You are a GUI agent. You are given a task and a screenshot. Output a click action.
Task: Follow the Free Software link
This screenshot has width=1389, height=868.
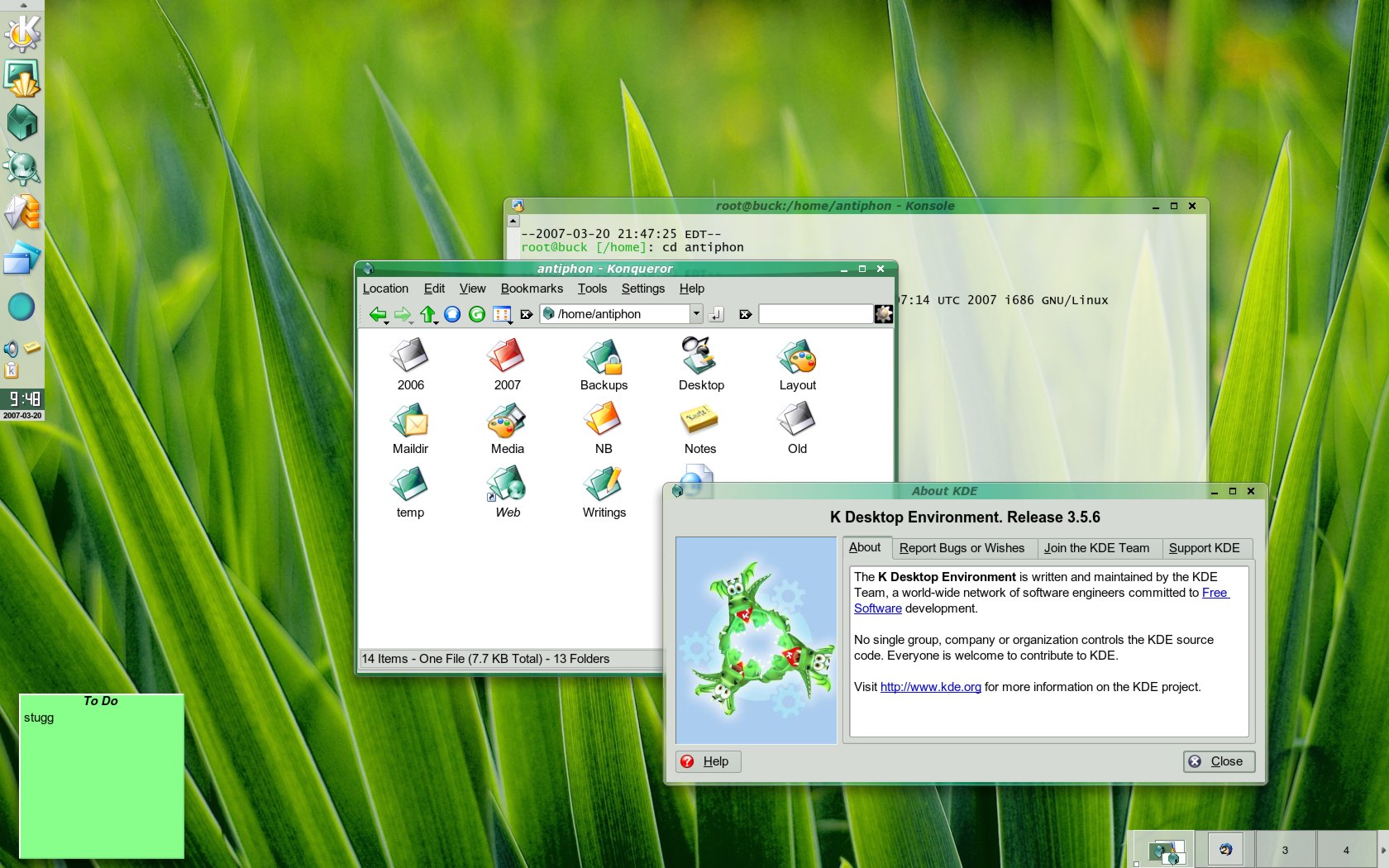click(1215, 593)
